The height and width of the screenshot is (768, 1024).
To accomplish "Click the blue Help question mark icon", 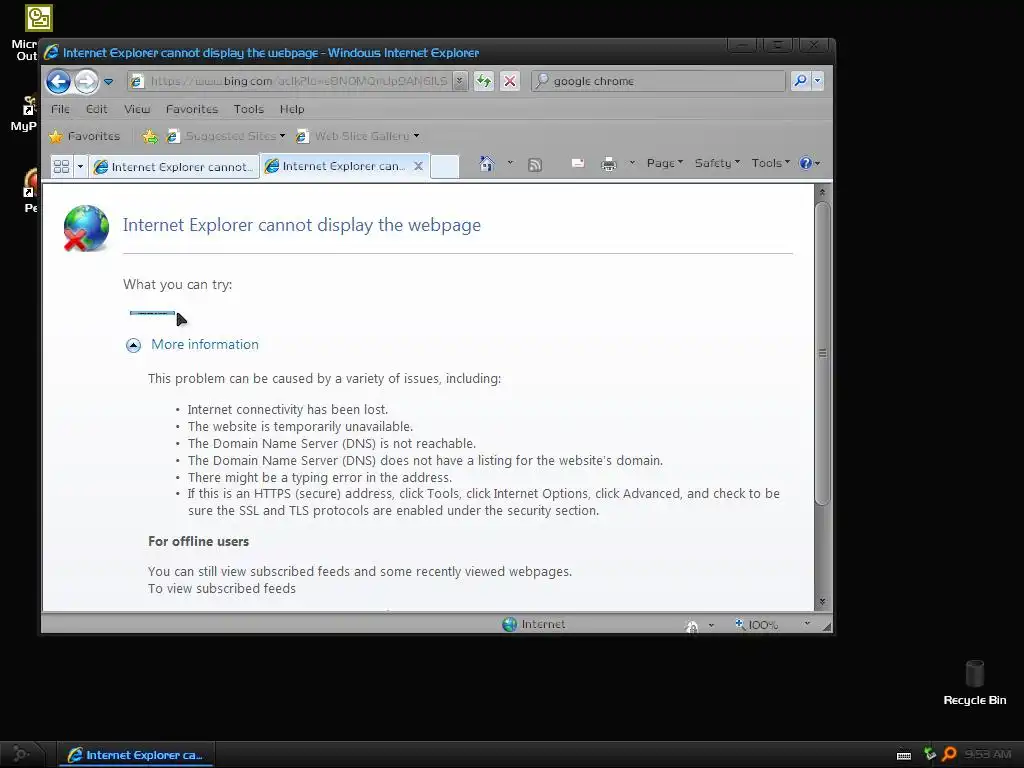I will [807, 163].
